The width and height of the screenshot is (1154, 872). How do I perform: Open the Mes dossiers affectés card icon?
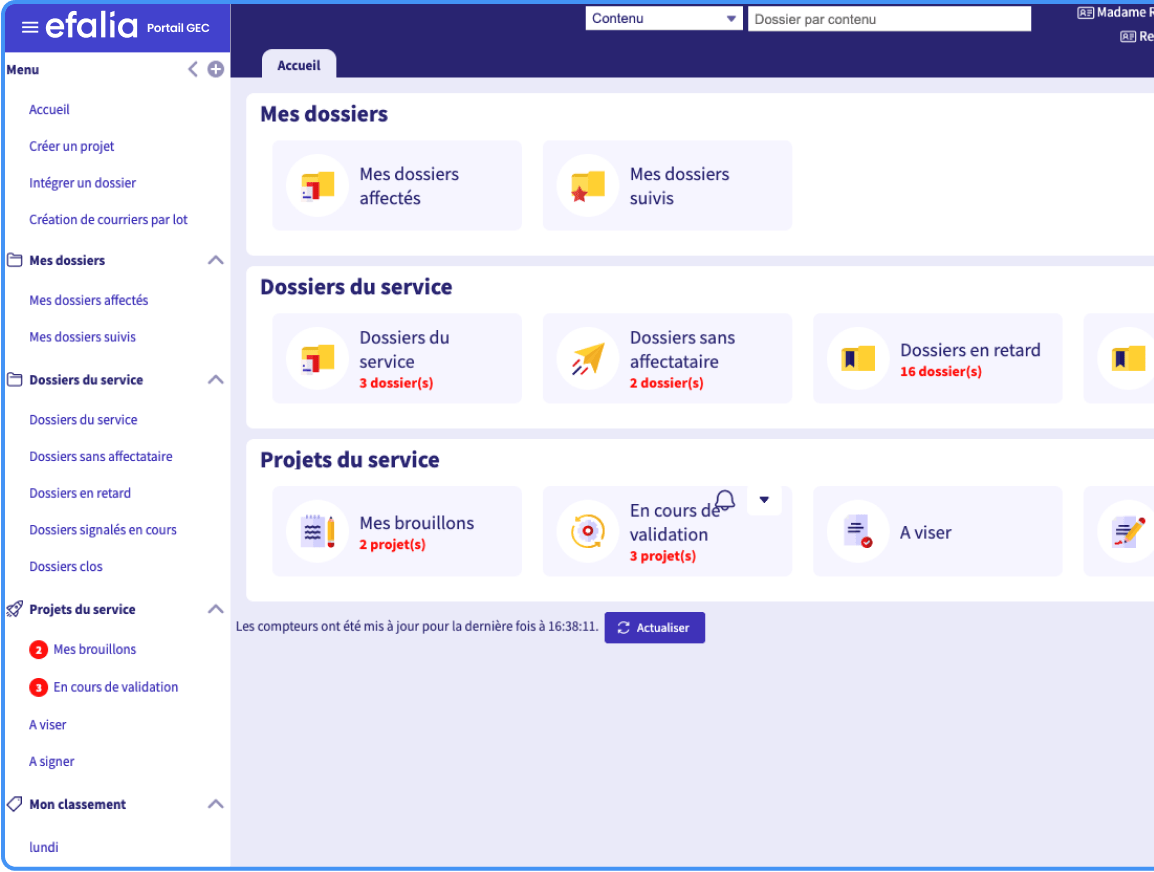tap(317, 185)
